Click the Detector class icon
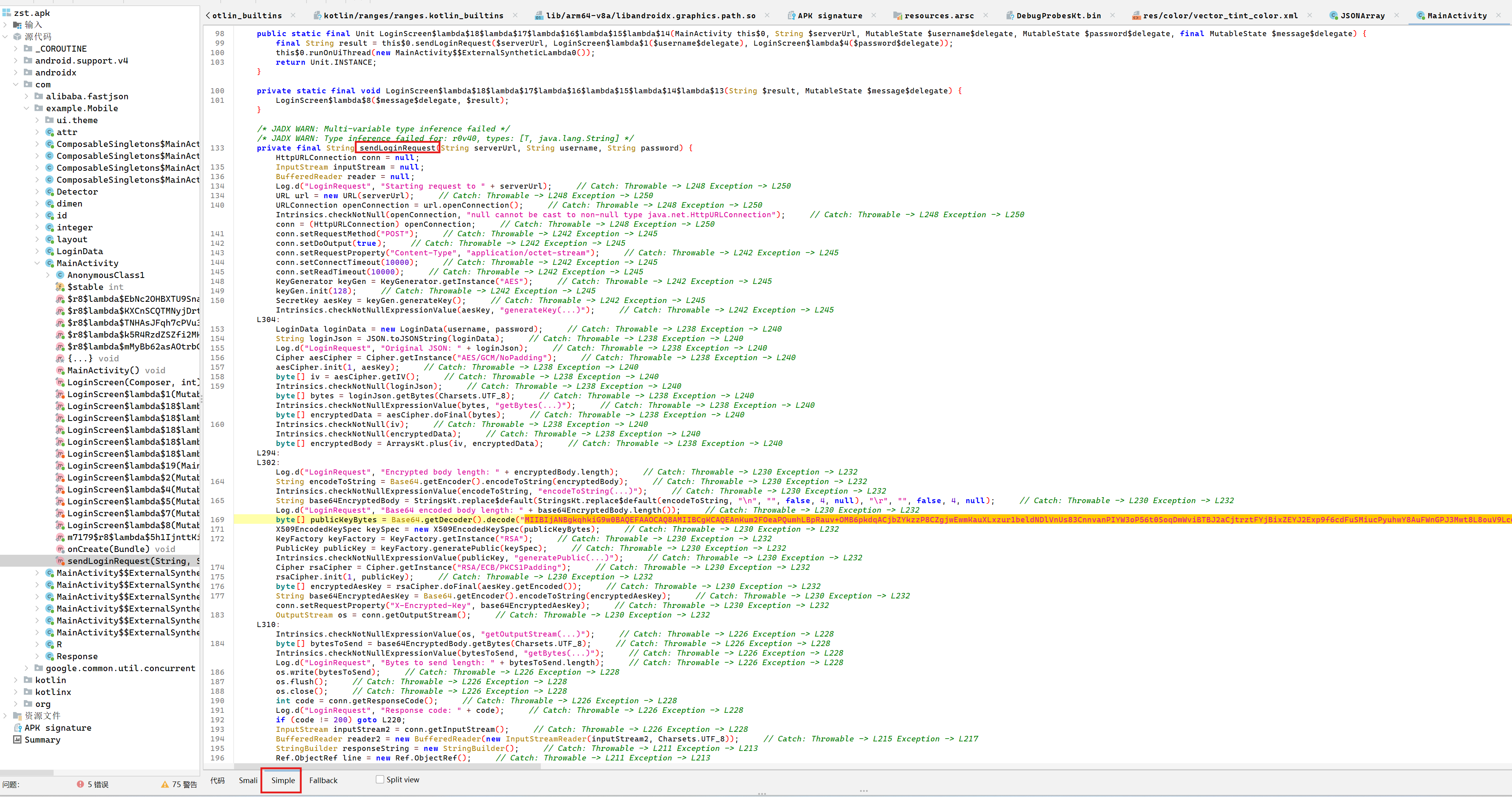This screenshot has width=1512, height=797. (x=50, y=192)
